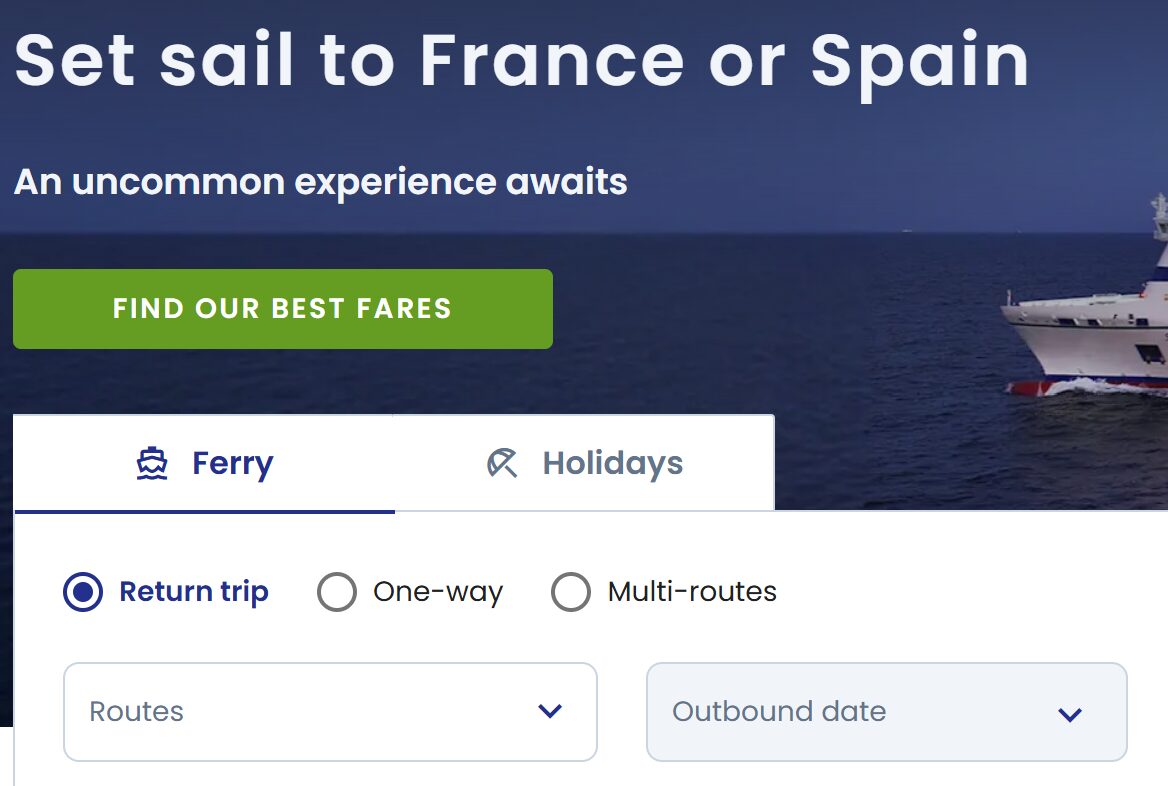Click the "Set sail to France or Spain" headline
This screenshot has width=1168, height=786.
coord(522,60)
